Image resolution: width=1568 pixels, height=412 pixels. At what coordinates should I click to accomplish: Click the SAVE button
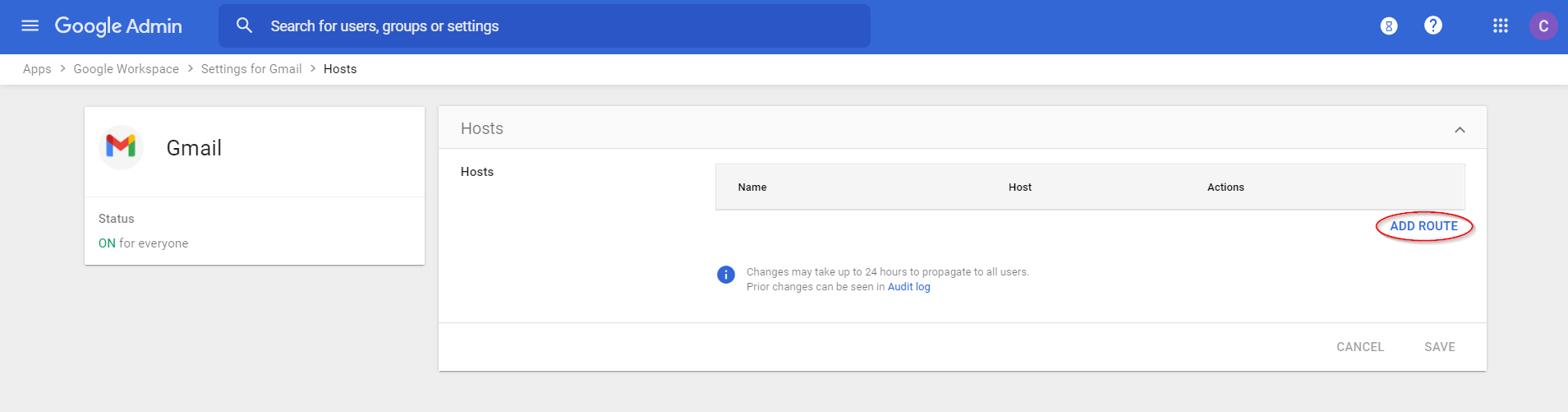[x=1440, y=347]
